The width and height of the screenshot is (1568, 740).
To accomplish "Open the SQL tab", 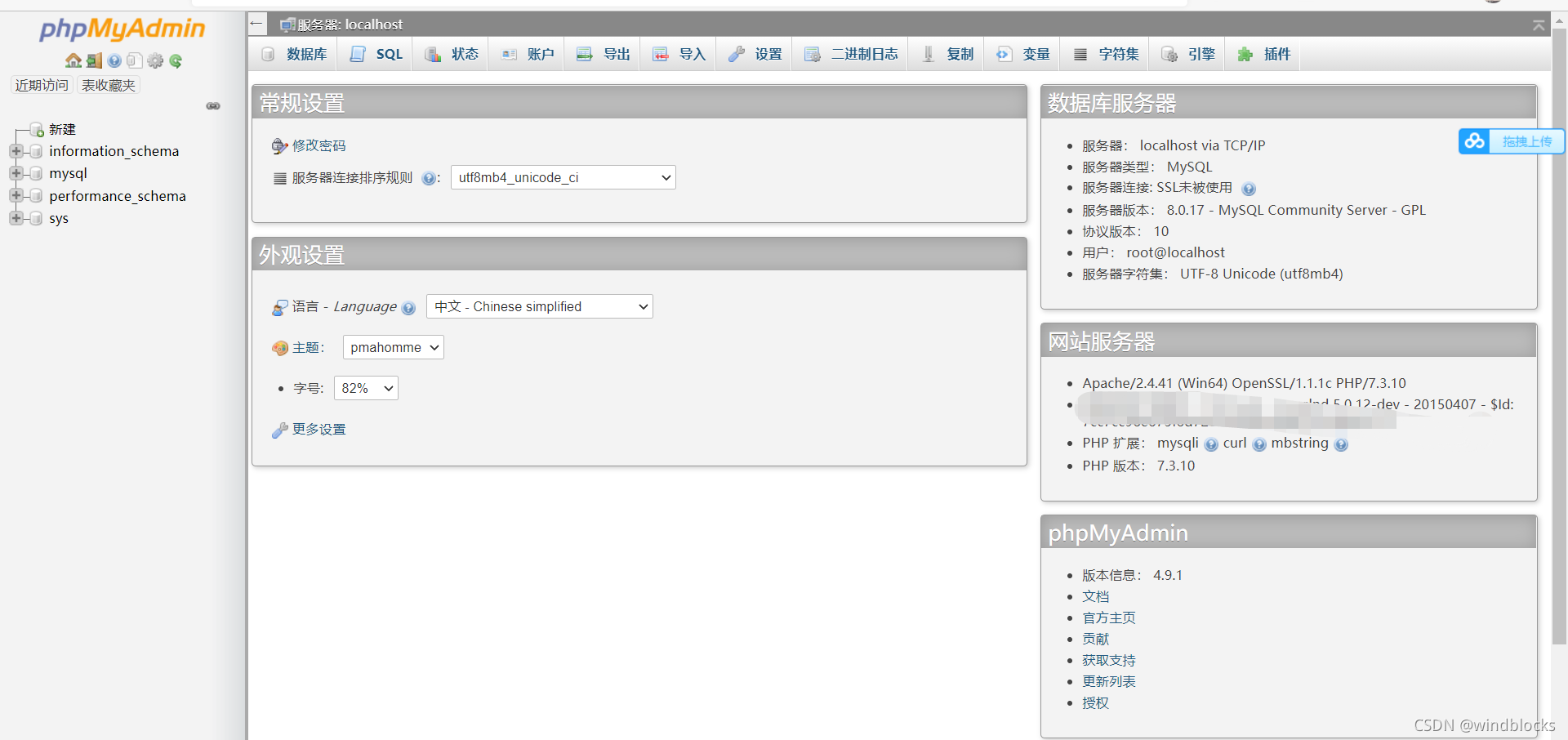I will pos(376,54).
